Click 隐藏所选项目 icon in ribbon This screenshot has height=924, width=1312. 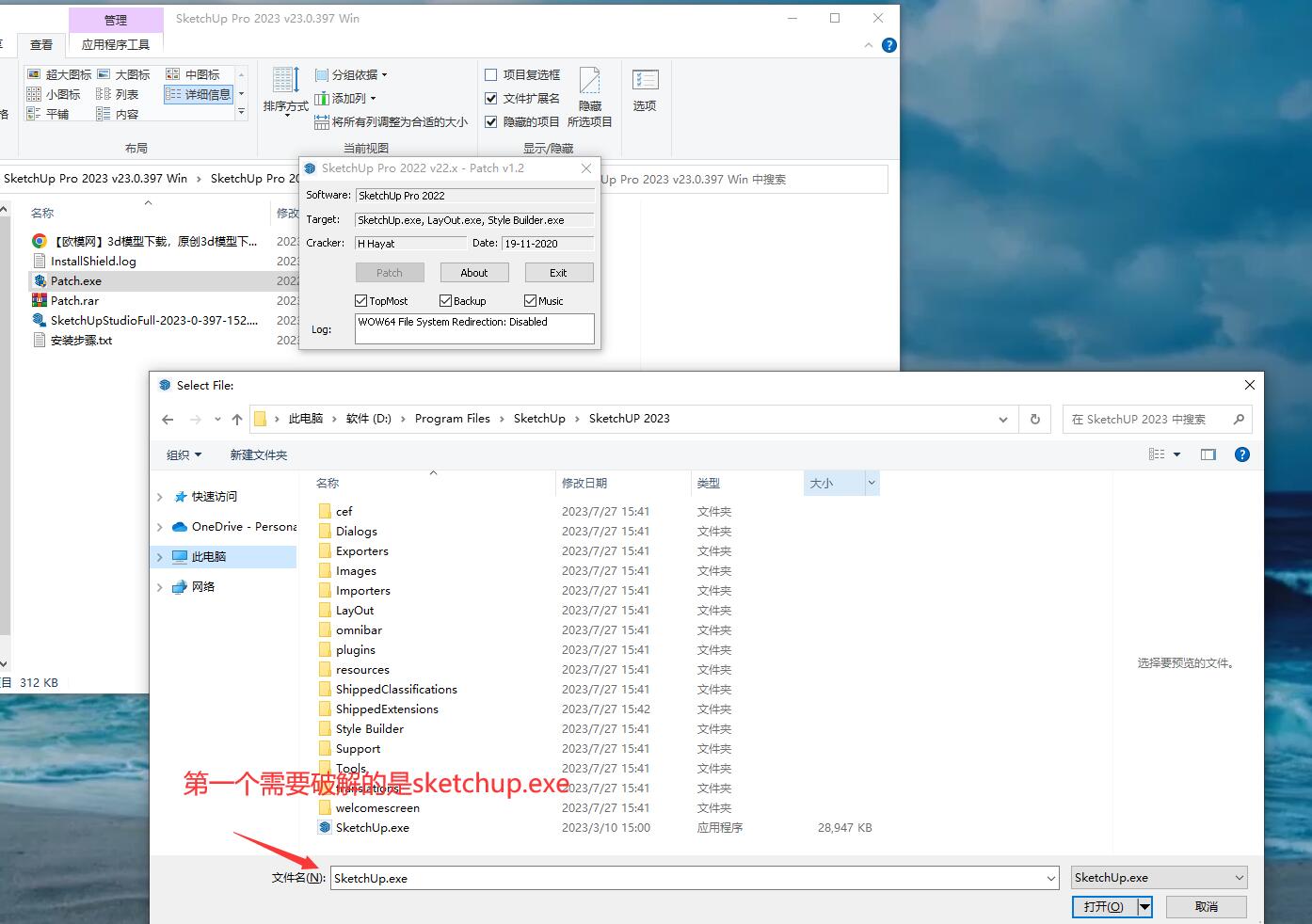[590, 97]
